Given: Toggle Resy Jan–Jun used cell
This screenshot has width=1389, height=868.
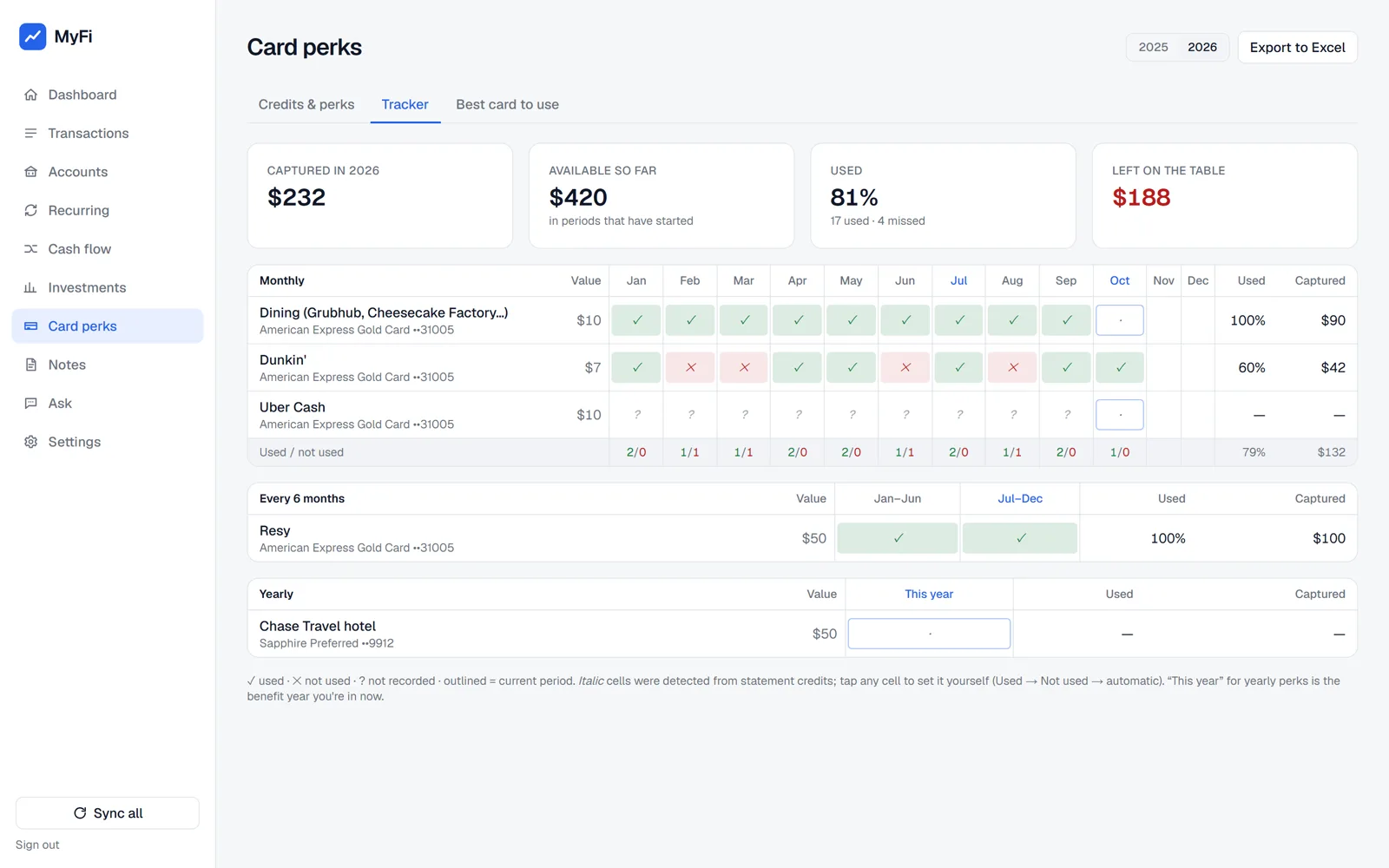Looking at the screenshot, I should point(898,538).
